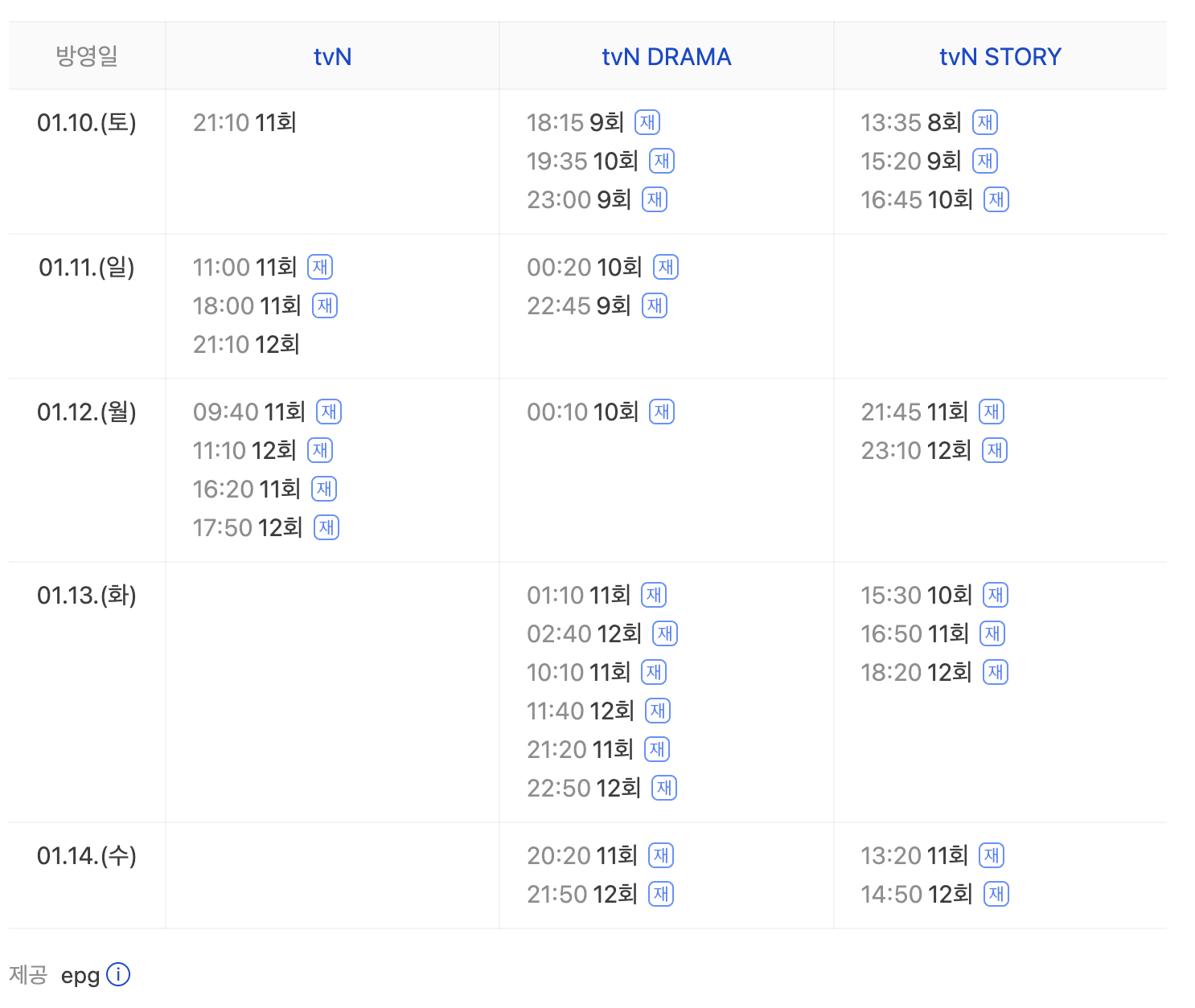Click rerun badge beside 23:10 12회
Screen dimensions: 1195x1008
995,450
